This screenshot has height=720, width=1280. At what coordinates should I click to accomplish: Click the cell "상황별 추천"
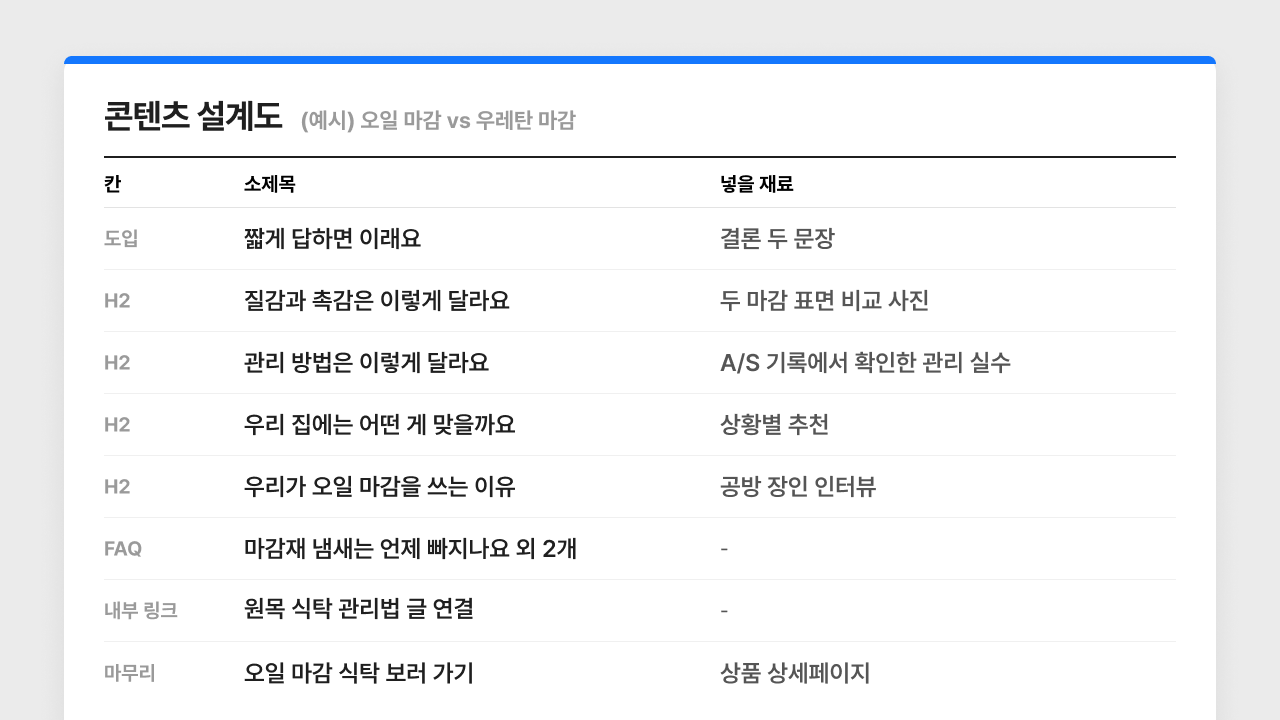coord(774,425)
